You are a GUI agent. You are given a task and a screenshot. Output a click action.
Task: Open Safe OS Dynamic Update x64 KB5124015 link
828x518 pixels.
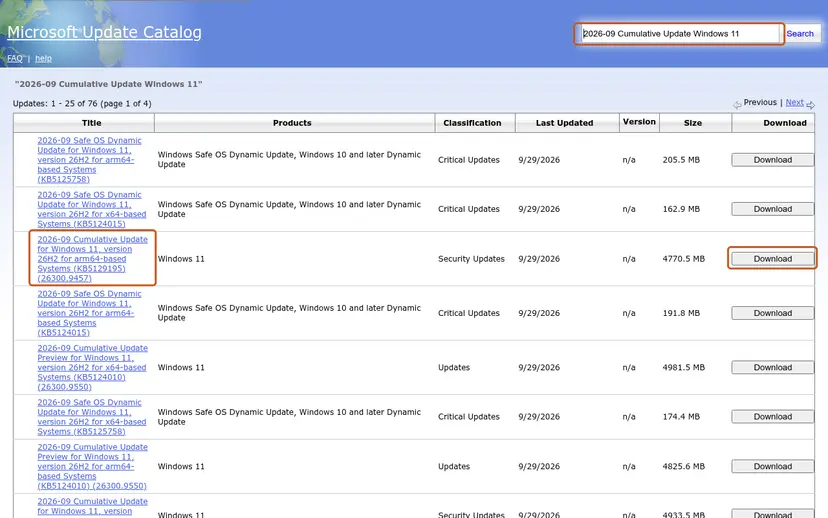[x=92, y=209]
